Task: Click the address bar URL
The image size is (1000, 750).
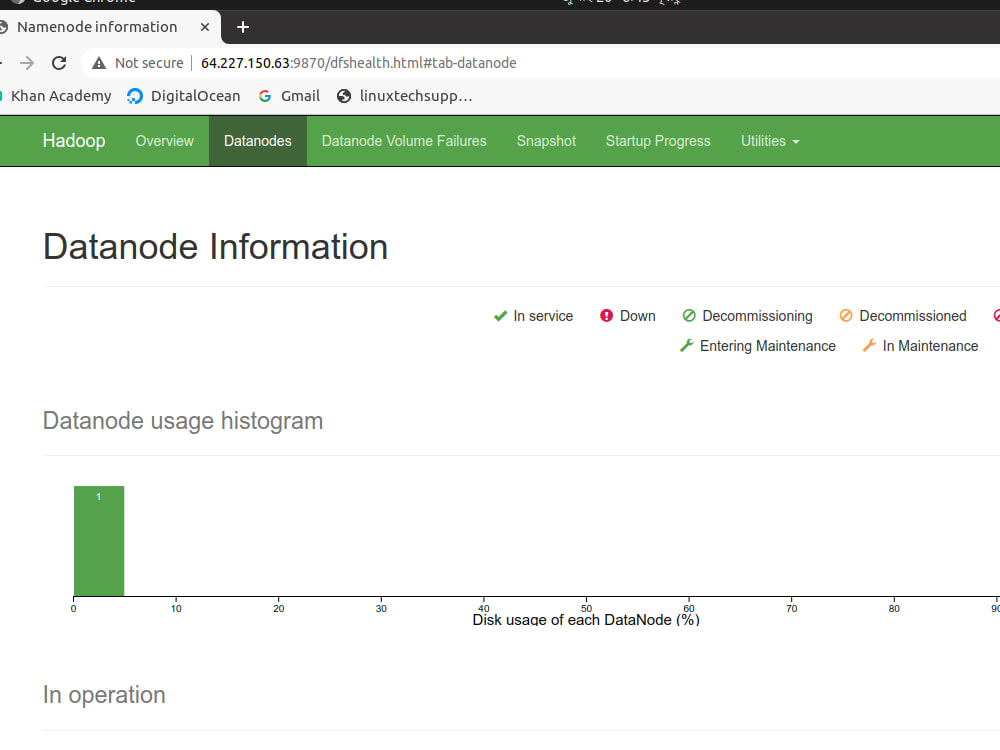Action: coord(358,62)
